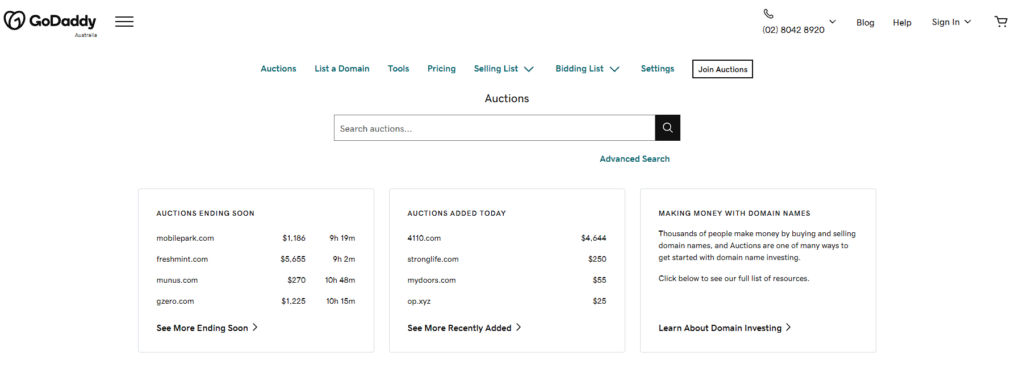1024x373 pixels.
Task: Open the op.xyz listing
Action: [x=419, y=301]
